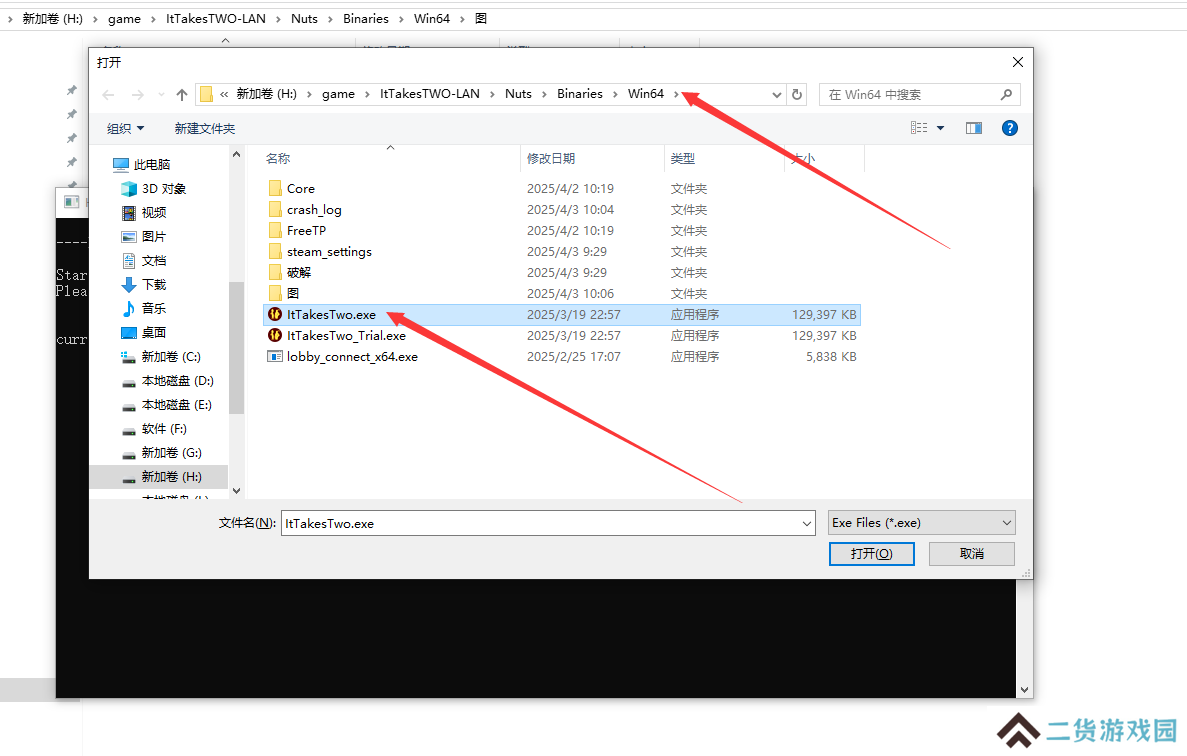Image resolution: width=1187 pixels, height=756 pixels.
Task: Select 本地磁盘 (D:) in the sidebar
Action: pyautogui.click(x=168, y=381)
